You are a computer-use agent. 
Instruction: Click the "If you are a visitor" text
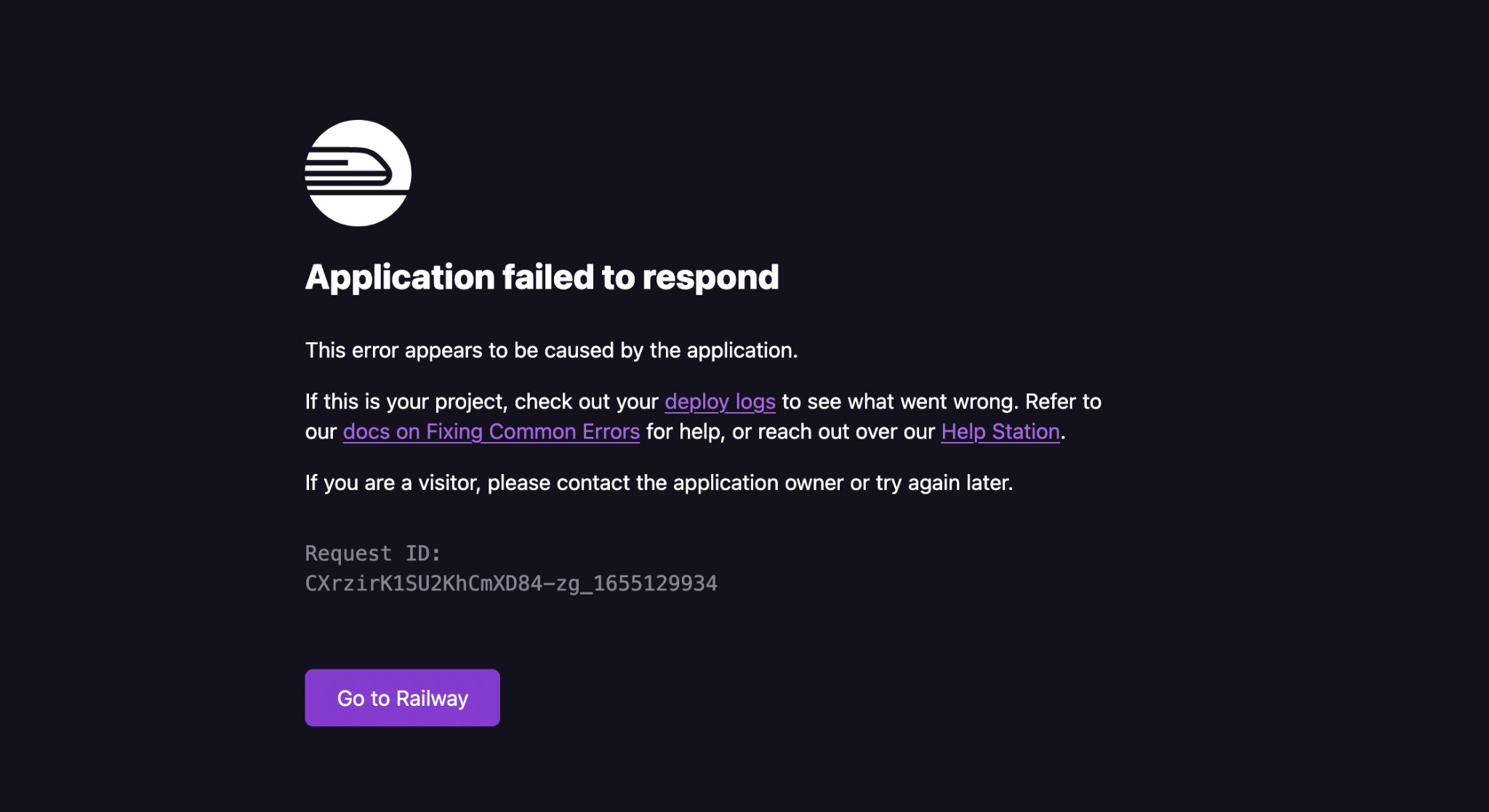tap(393, 483)
